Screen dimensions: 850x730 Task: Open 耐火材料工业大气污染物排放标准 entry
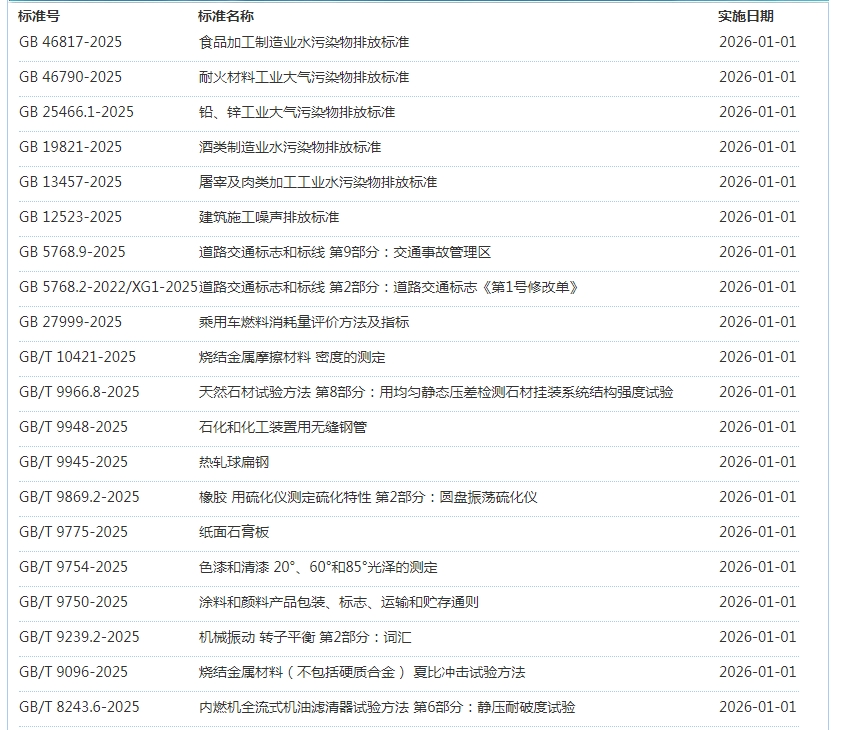(304, 77)
